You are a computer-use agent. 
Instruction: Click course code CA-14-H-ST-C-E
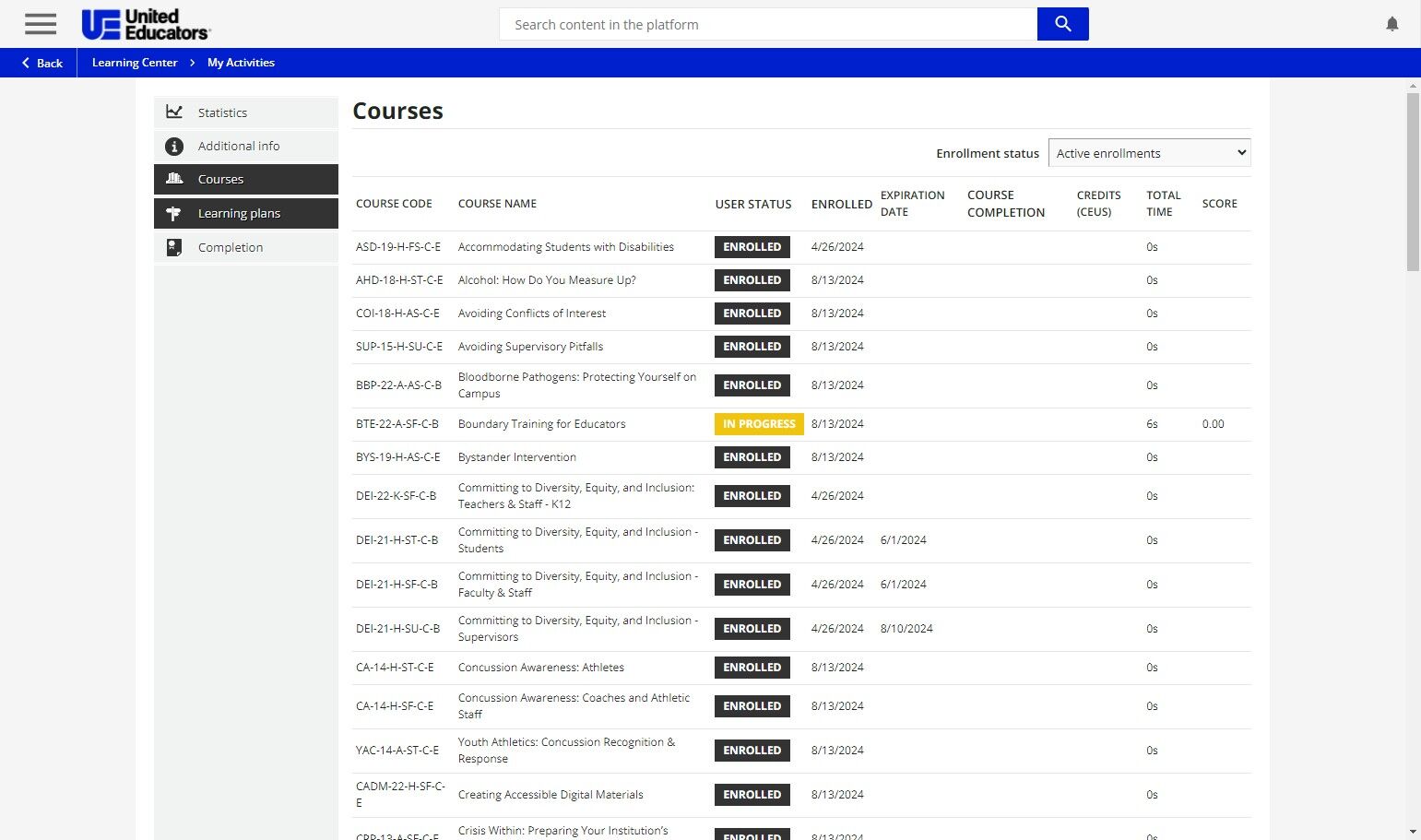395,668
